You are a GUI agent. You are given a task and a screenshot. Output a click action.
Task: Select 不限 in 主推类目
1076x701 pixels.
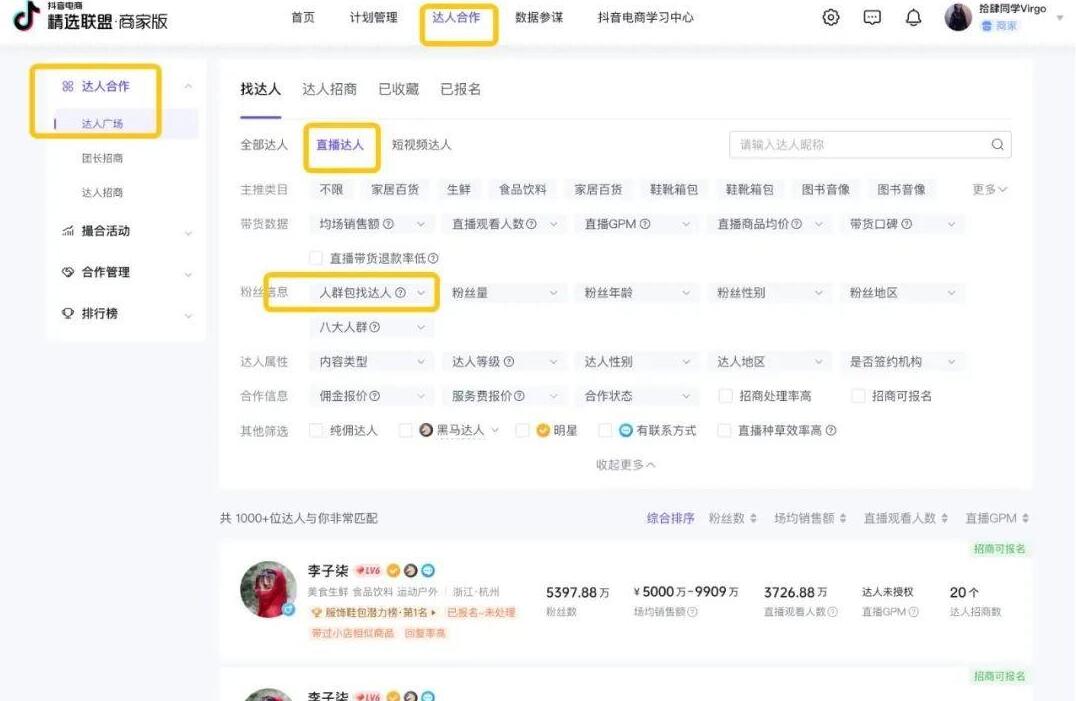[x=331, y=189]
